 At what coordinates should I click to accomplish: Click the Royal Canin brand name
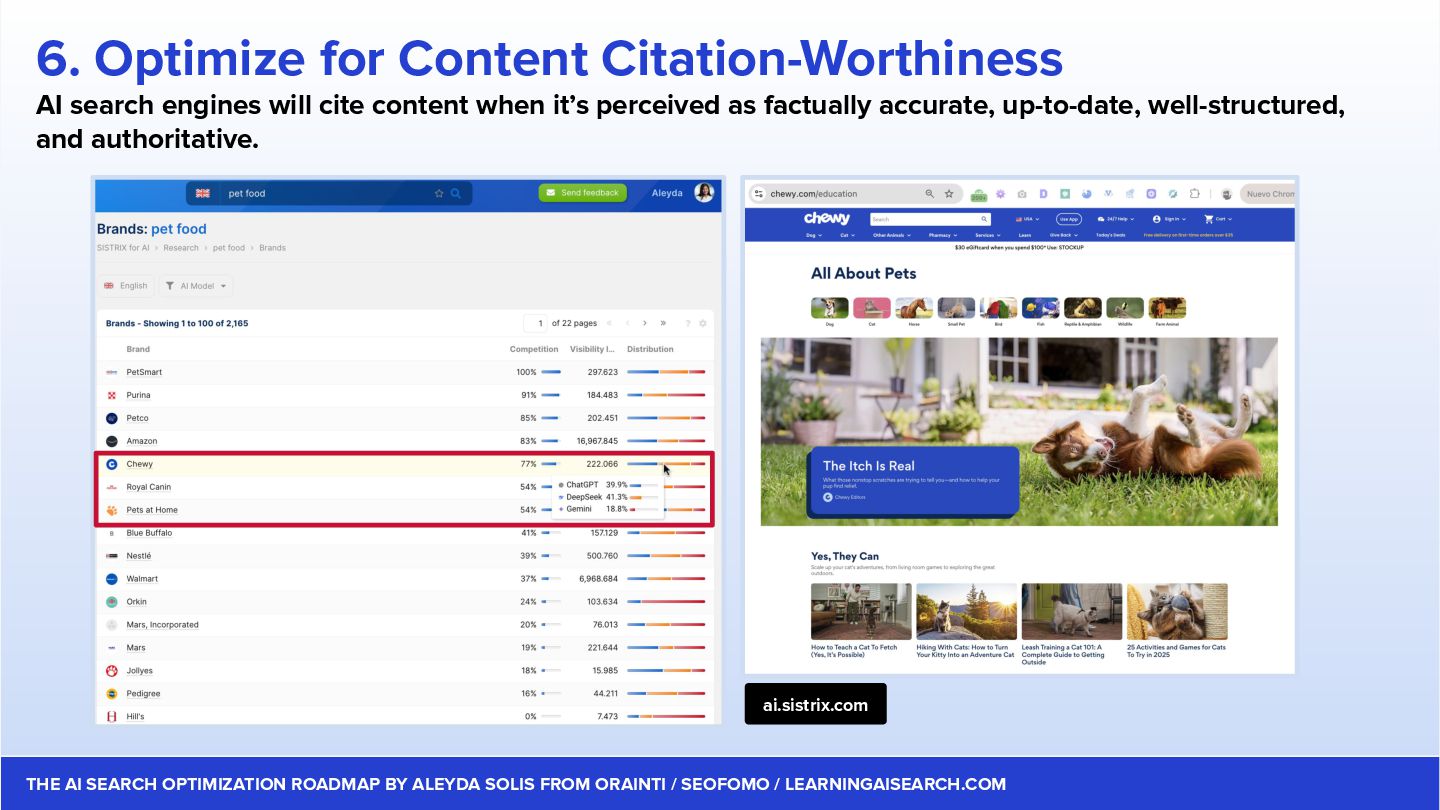(x=149, y=487)
